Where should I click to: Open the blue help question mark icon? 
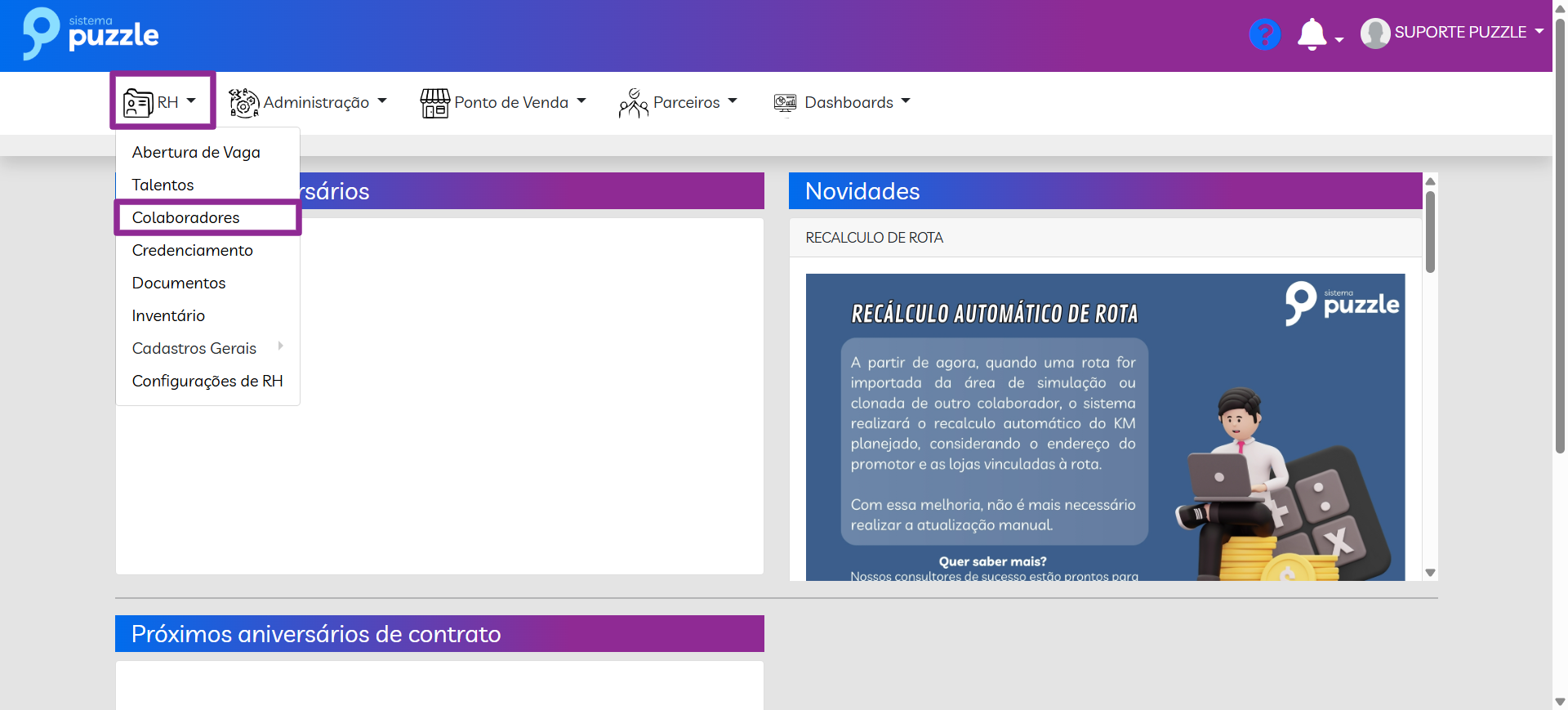1264,34
